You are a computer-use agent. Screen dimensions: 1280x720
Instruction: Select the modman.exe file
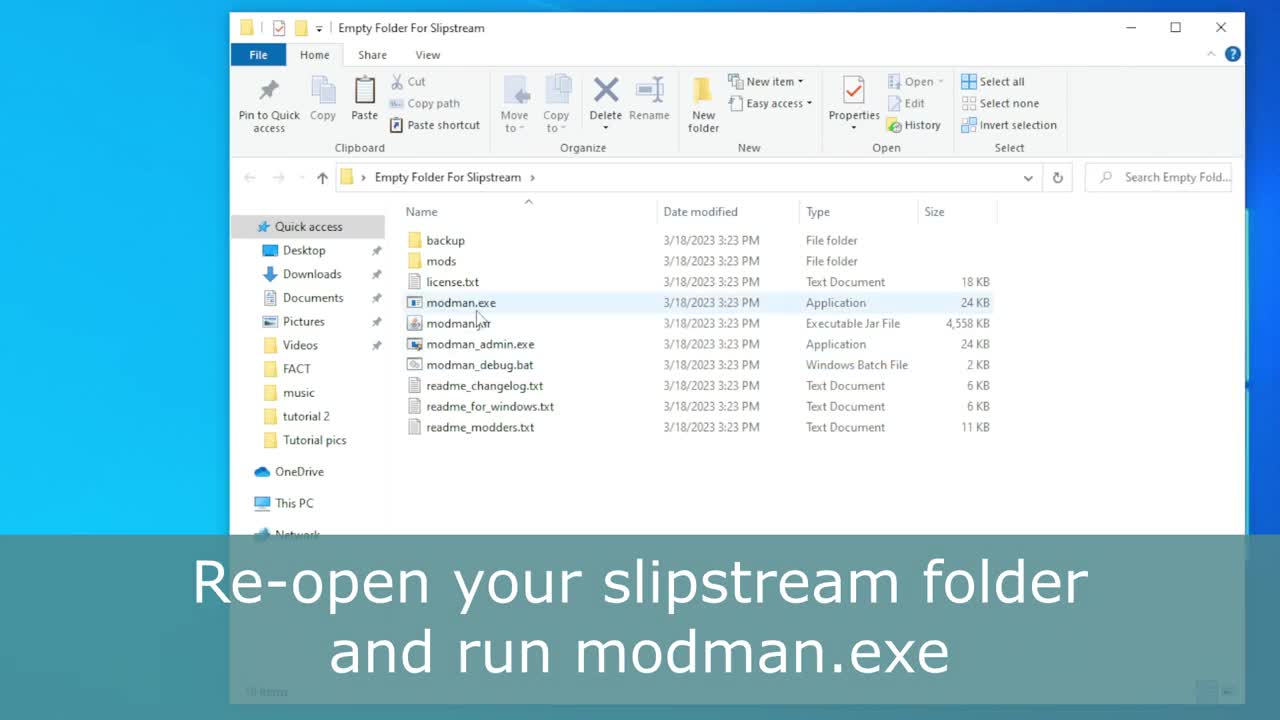point(460,303)
